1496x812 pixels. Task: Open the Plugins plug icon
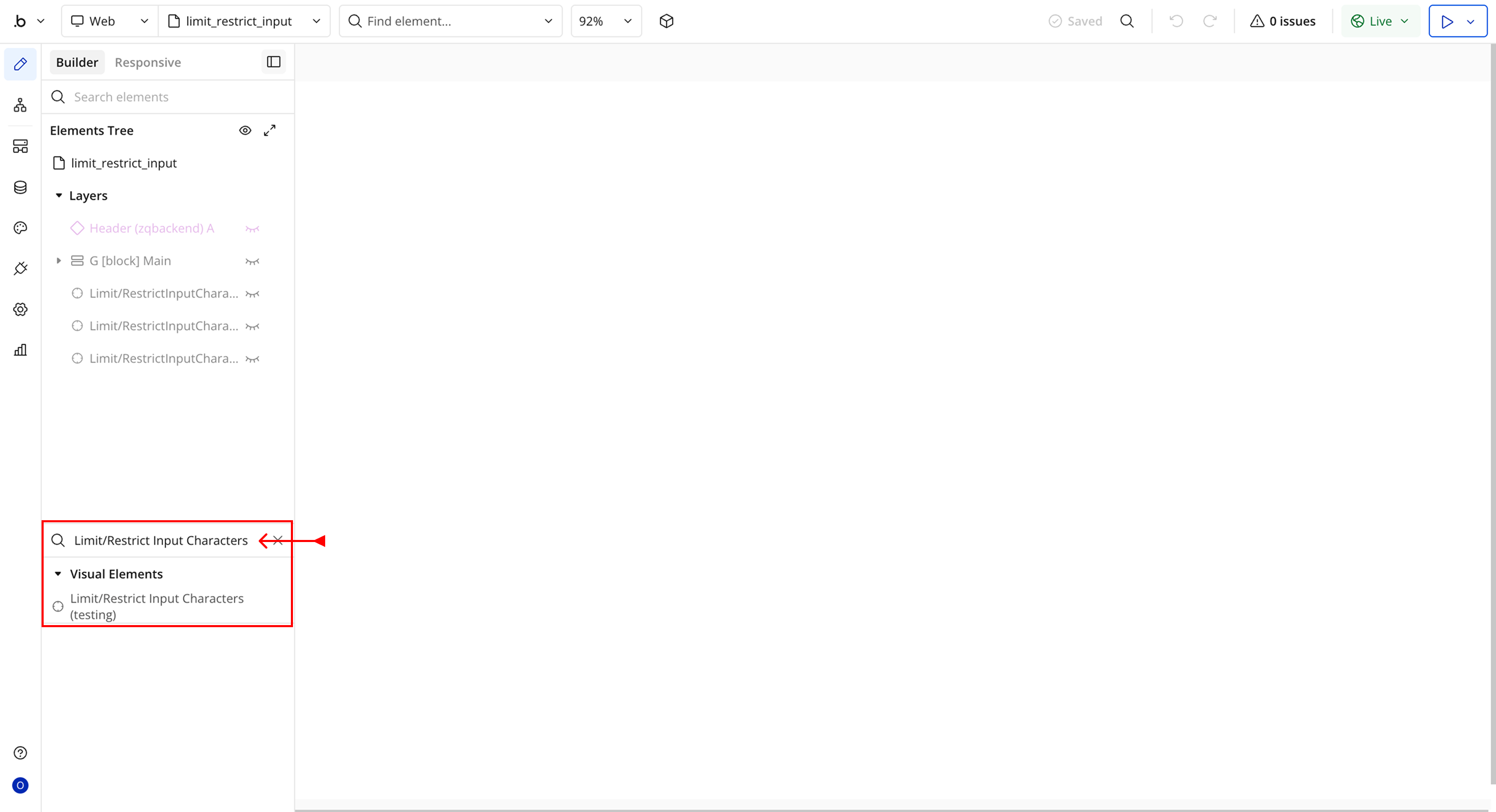click(x=20, y=268)
